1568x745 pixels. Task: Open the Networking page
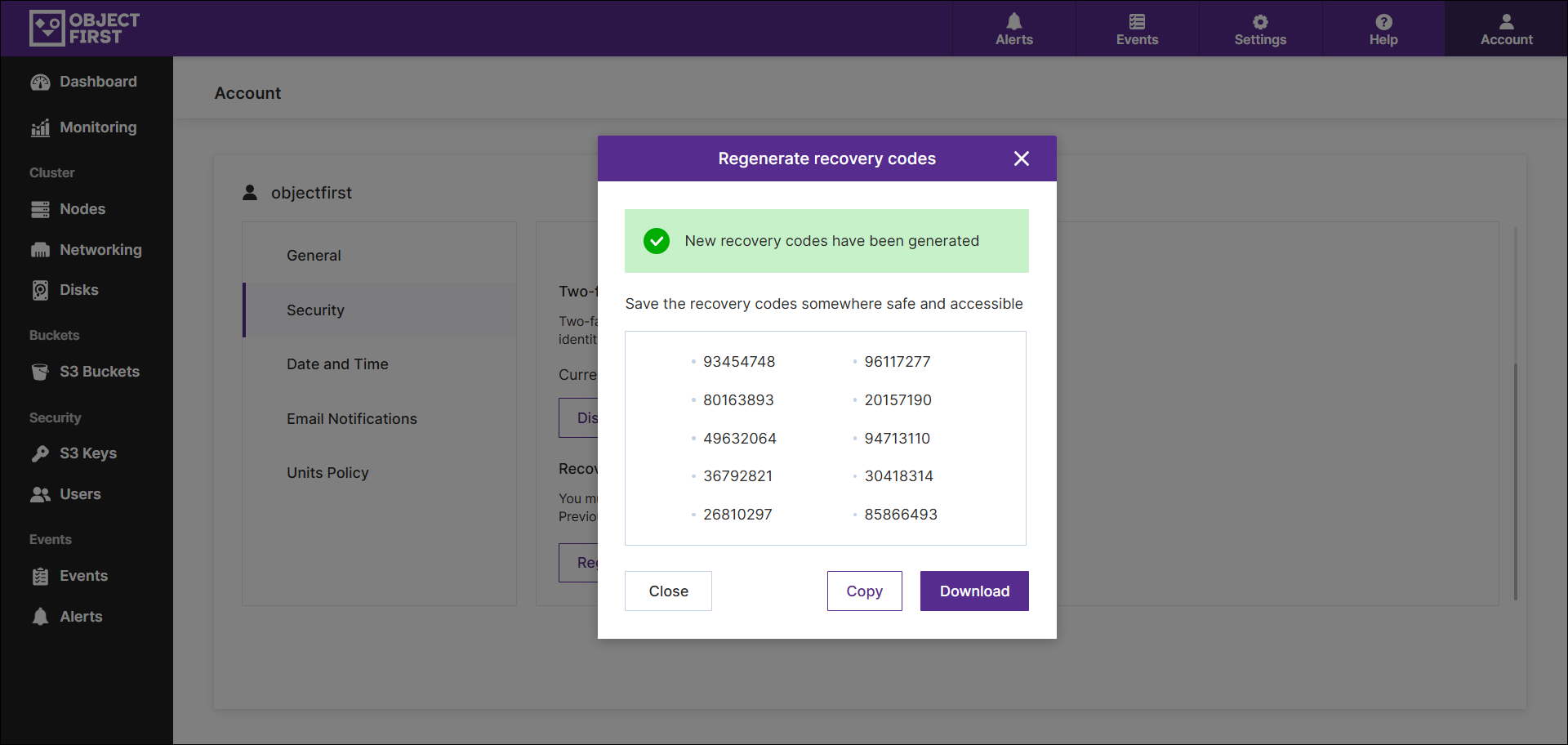87,250
